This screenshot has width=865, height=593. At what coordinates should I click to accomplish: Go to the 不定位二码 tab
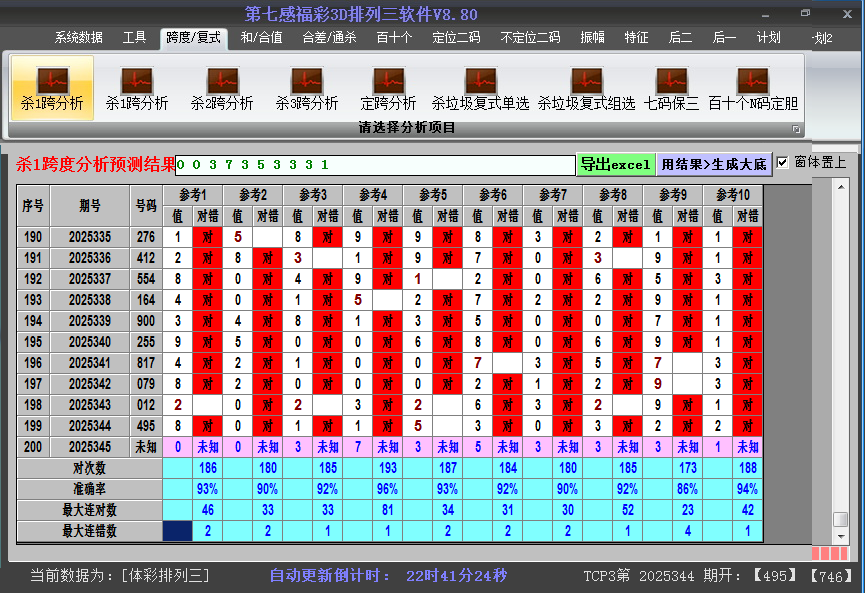tap(530, 38)
